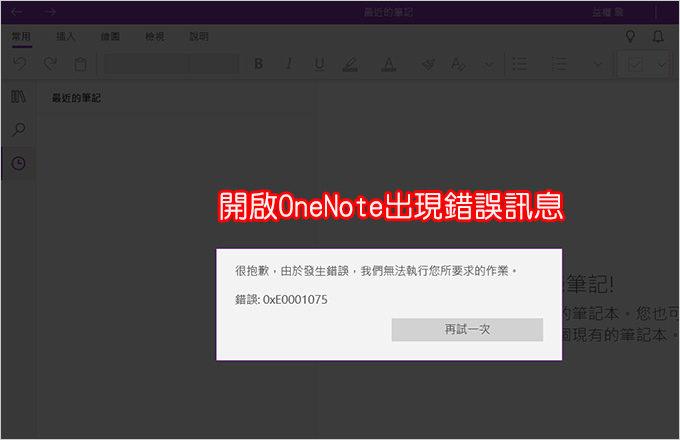Click the error code 0xE0001075 text
680x440 pixels.
click(x=295, y=300)
